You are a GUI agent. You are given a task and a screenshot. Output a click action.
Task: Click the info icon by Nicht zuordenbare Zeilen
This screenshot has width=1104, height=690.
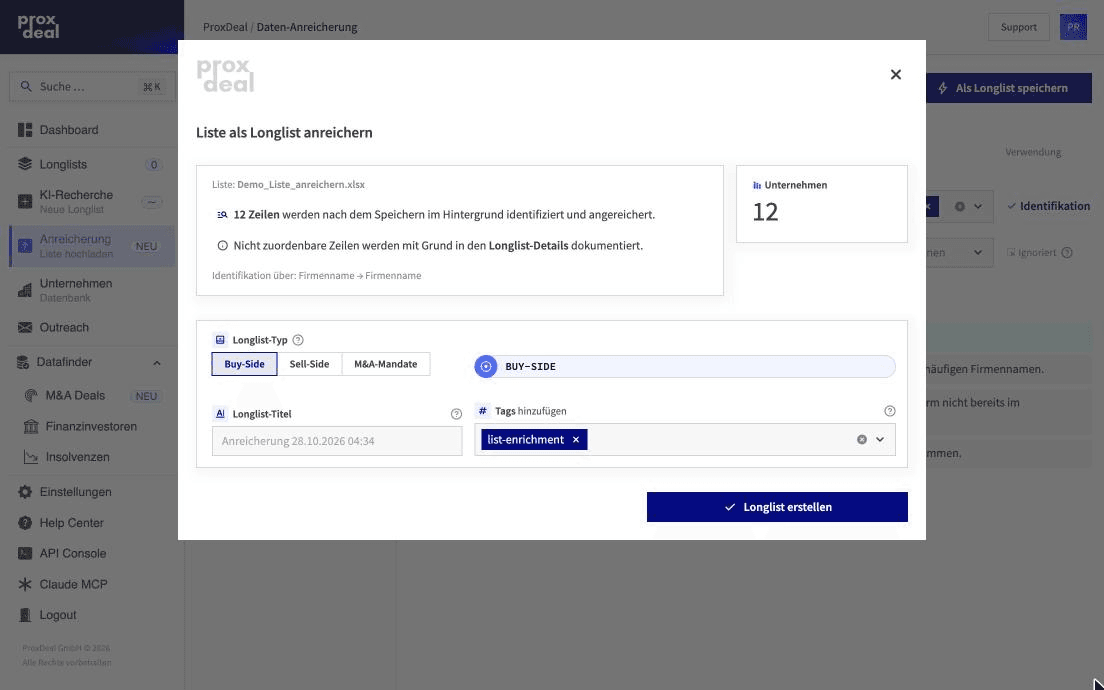coord(222,246)
